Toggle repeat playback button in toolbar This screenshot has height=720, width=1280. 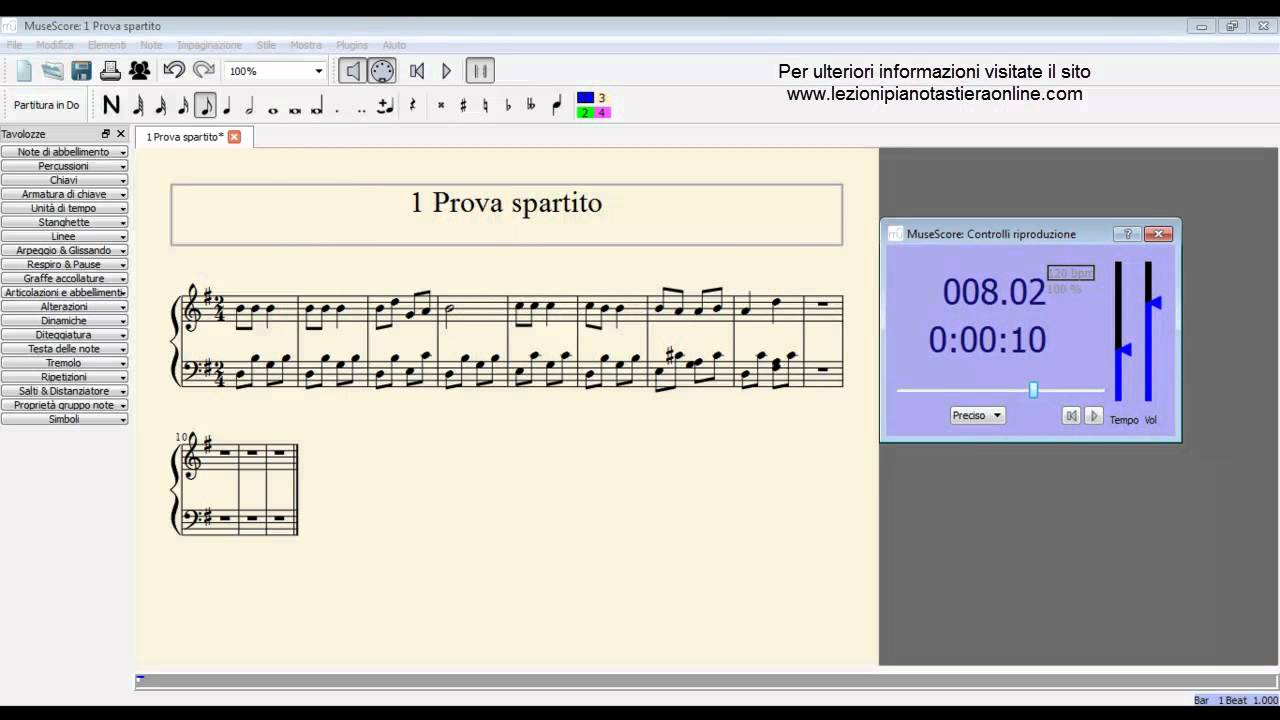480,71
